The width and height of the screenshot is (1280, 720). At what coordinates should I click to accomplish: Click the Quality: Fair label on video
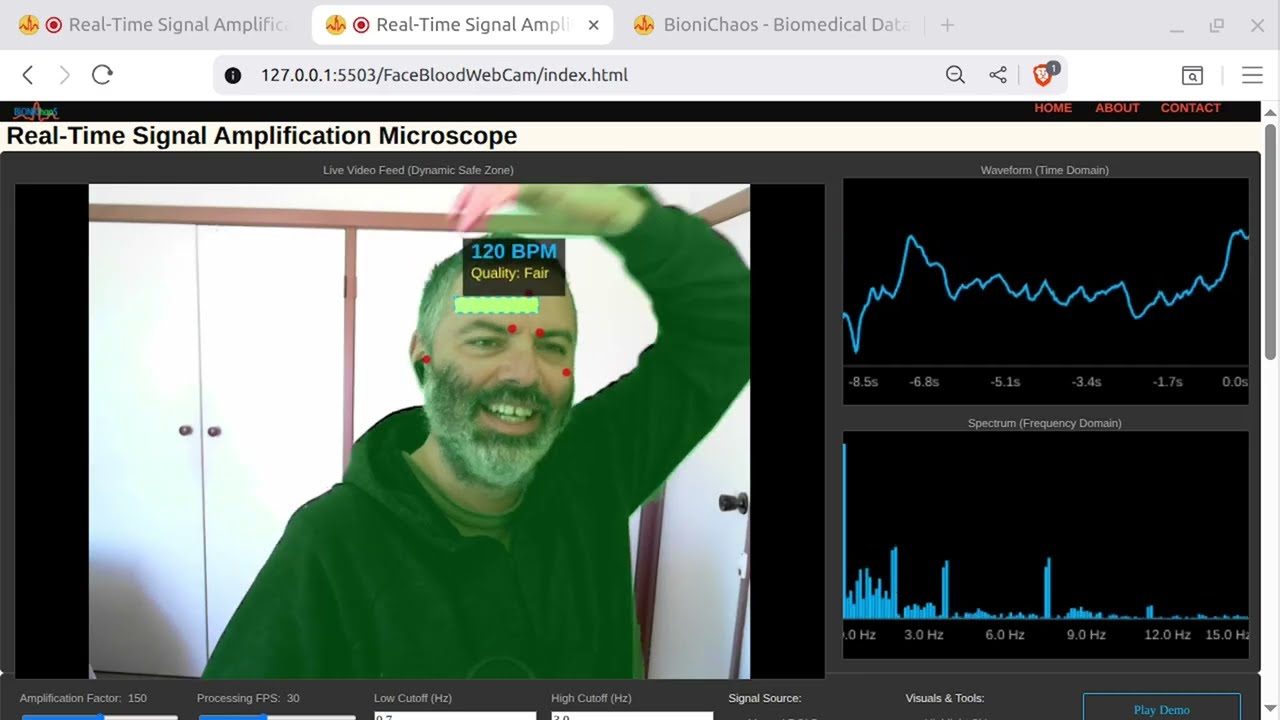tap(510, 273)
